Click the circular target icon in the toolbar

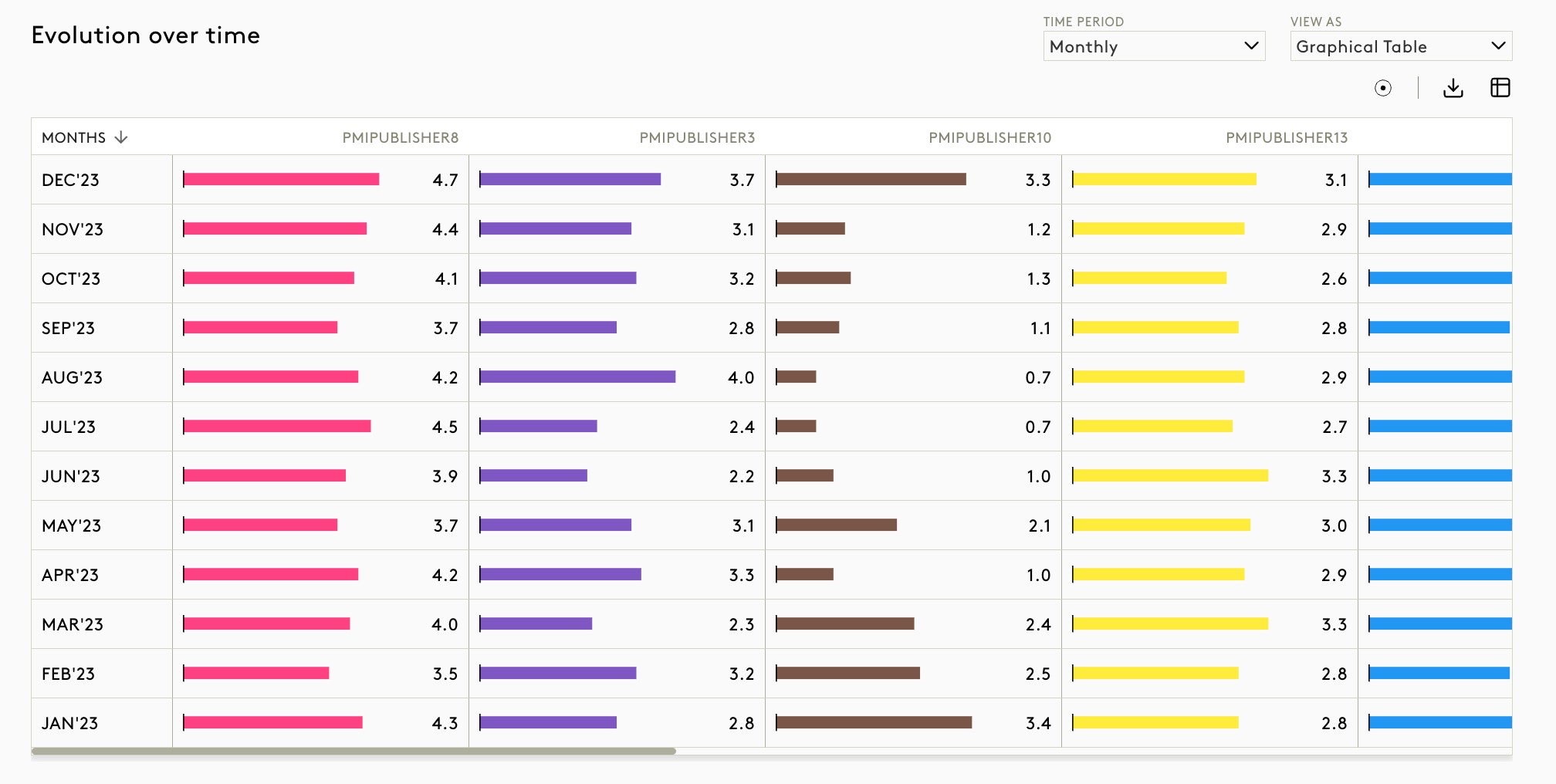pos(1383,88)
